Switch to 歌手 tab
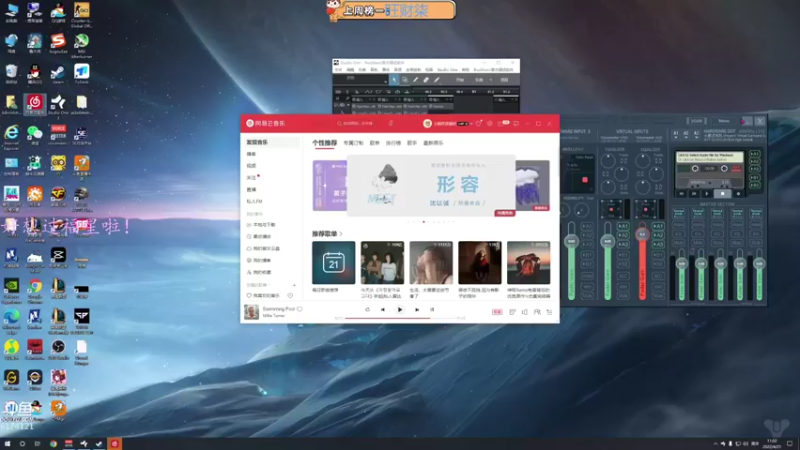Image resolution: width=800 pixels, height=450 pixels. (x=412, y=143)
